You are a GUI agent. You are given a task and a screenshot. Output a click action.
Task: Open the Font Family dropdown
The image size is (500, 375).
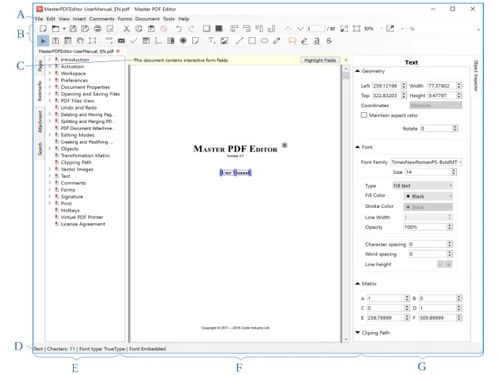click(x=426, y=162)
